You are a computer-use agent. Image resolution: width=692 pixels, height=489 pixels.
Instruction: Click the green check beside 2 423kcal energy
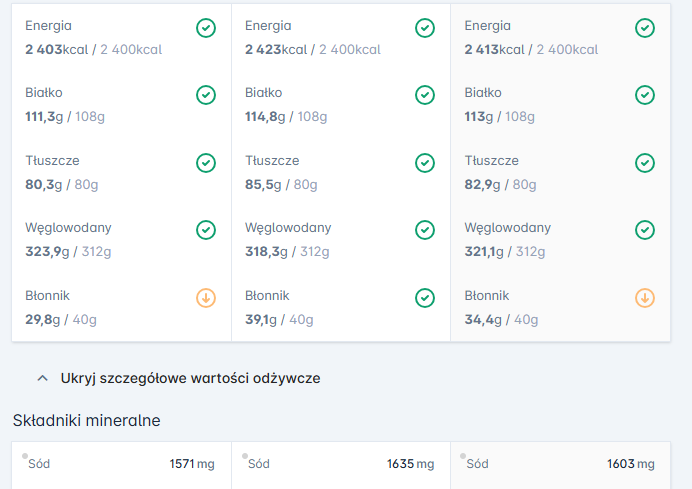pyautogui.click(x=425, y=28)
